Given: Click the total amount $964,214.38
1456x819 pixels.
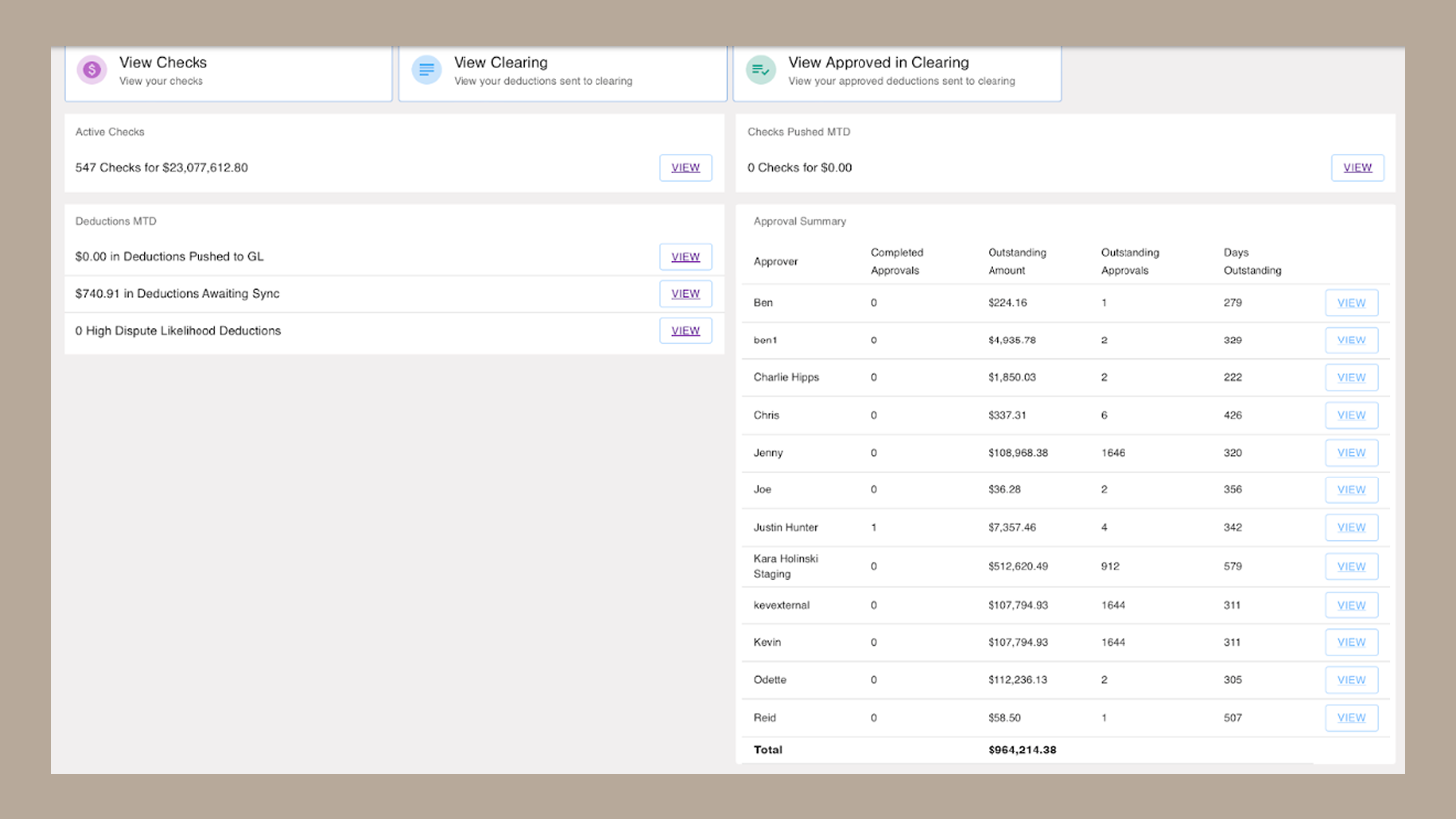Looking at the screenshot, I should (x=1022, y=751).
